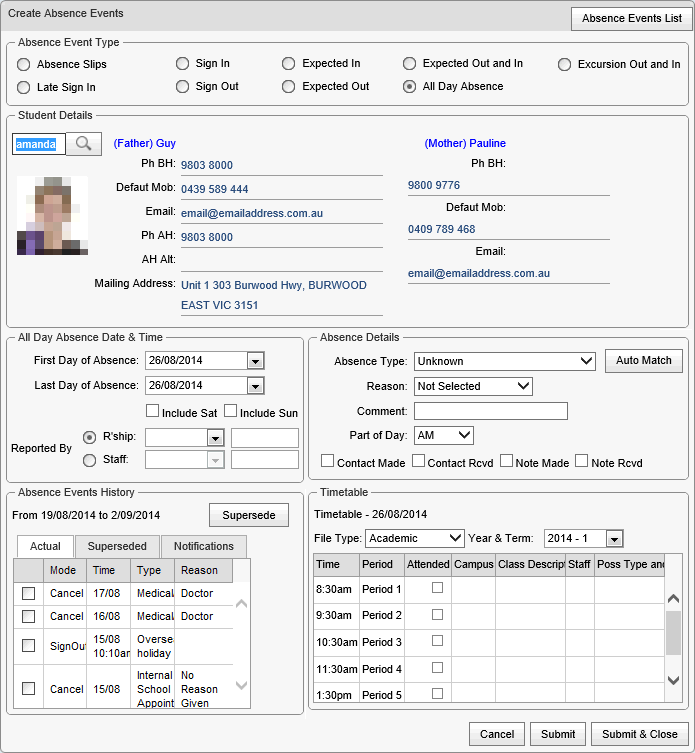Tick the Contact Made checkbox

coord(328,461)
